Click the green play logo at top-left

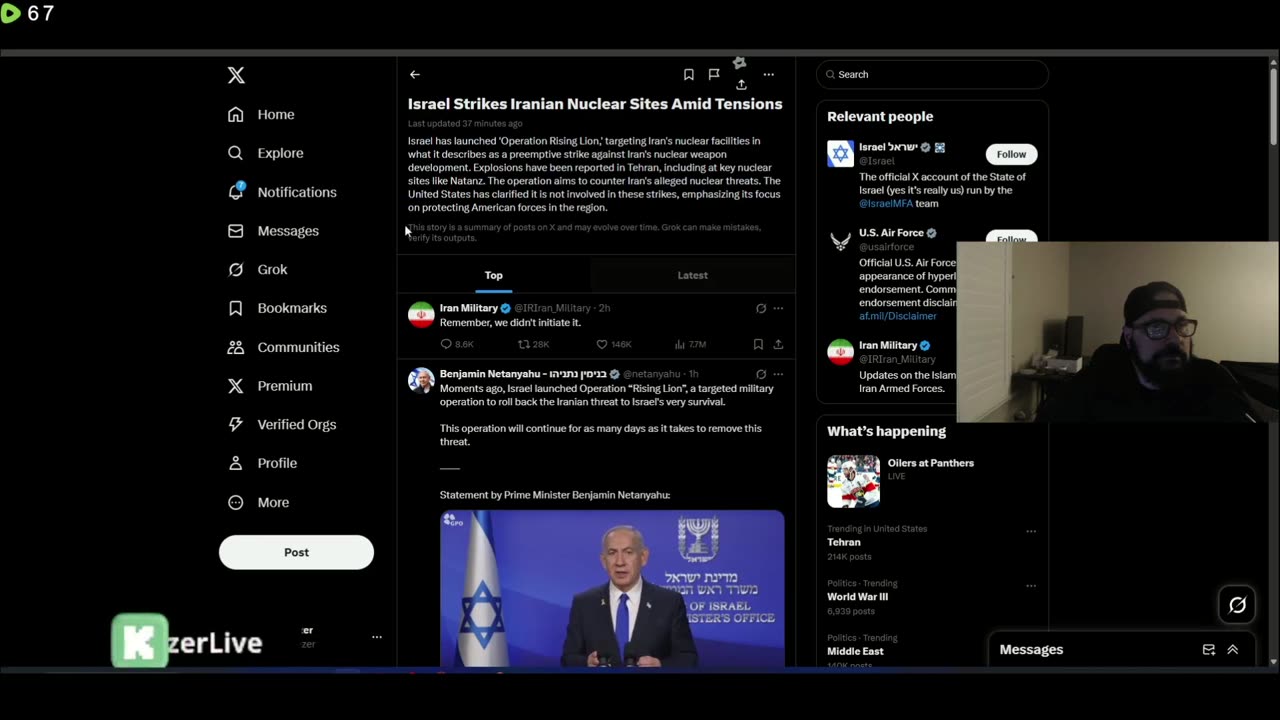[10, 13]
